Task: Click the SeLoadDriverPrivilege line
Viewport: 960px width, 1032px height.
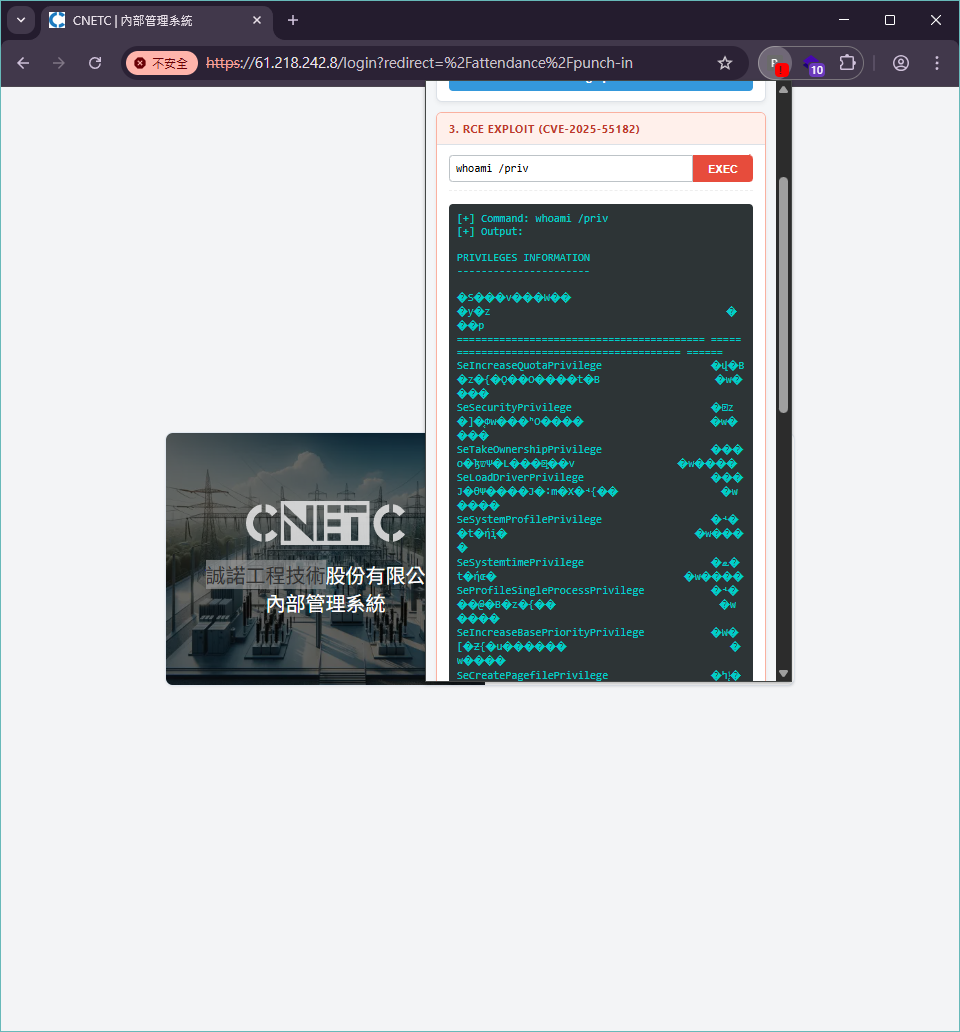Action: [520, 477]
